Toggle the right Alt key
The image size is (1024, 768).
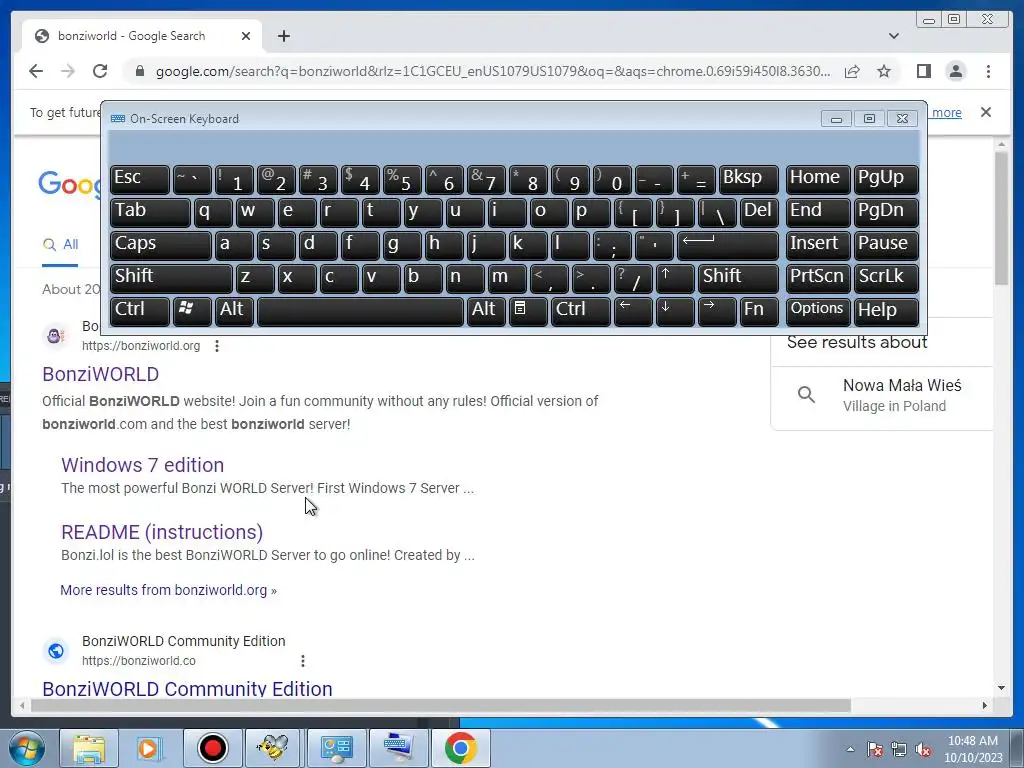[x=486, y=311]
